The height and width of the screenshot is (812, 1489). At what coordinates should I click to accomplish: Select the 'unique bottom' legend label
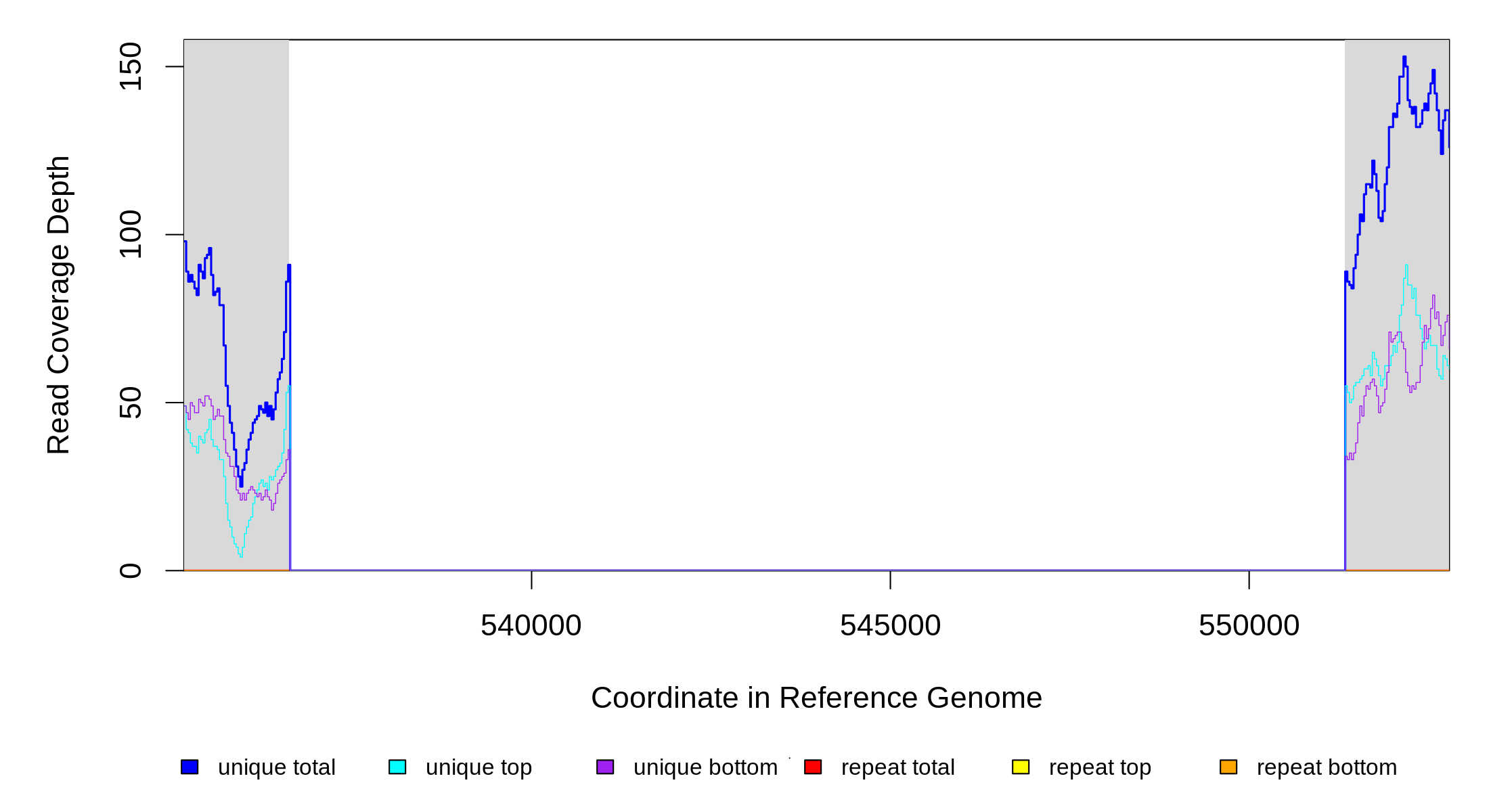(x=705, y=767)
